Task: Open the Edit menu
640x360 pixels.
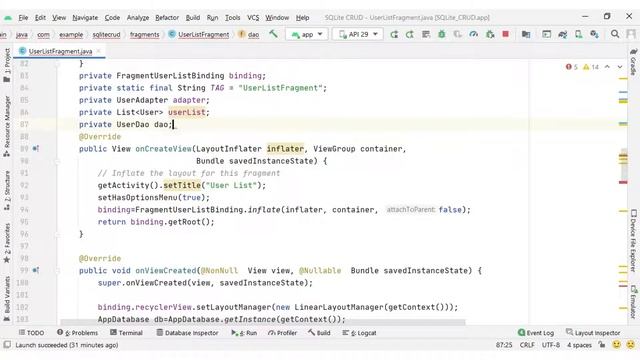Action: [40, 18]
